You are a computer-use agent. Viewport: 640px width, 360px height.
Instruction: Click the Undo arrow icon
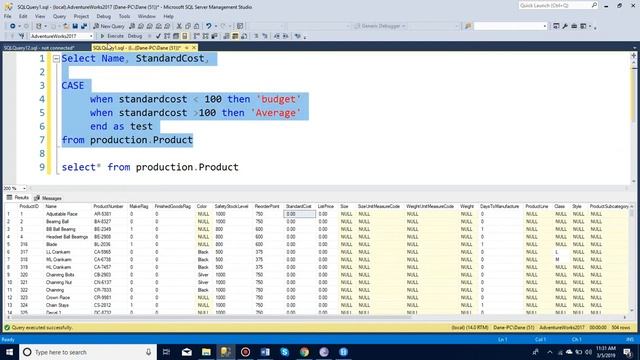[x=208, y=26]
